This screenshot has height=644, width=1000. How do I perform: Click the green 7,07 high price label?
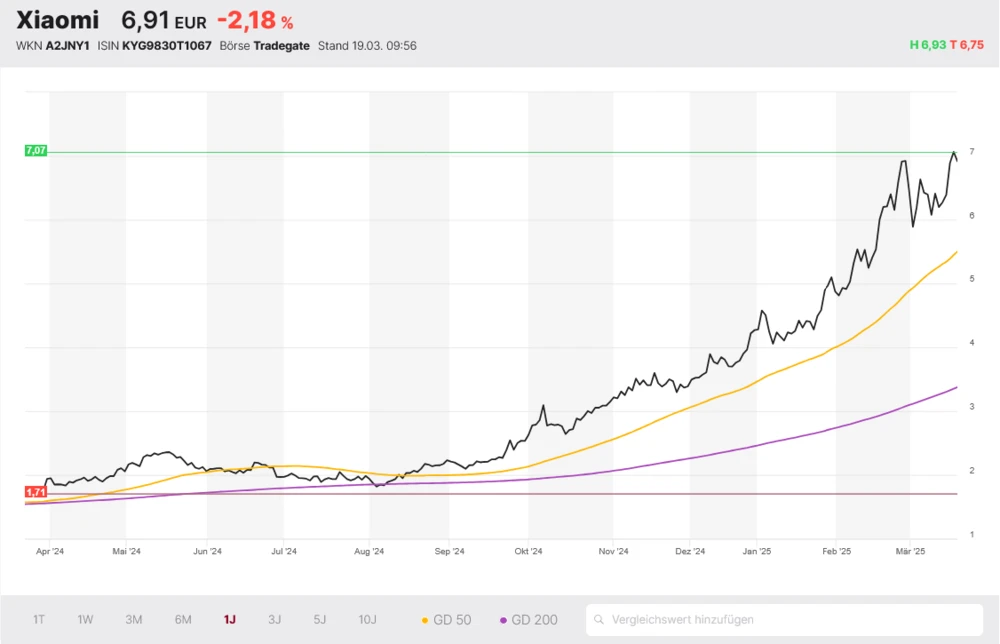click(x=36, y=151)
